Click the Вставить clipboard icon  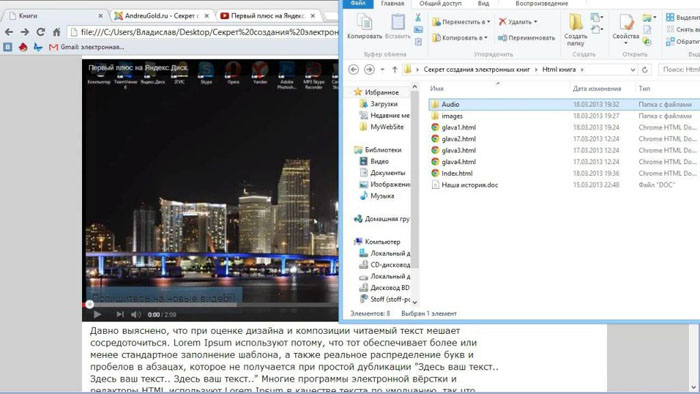(x=397, y=22)
